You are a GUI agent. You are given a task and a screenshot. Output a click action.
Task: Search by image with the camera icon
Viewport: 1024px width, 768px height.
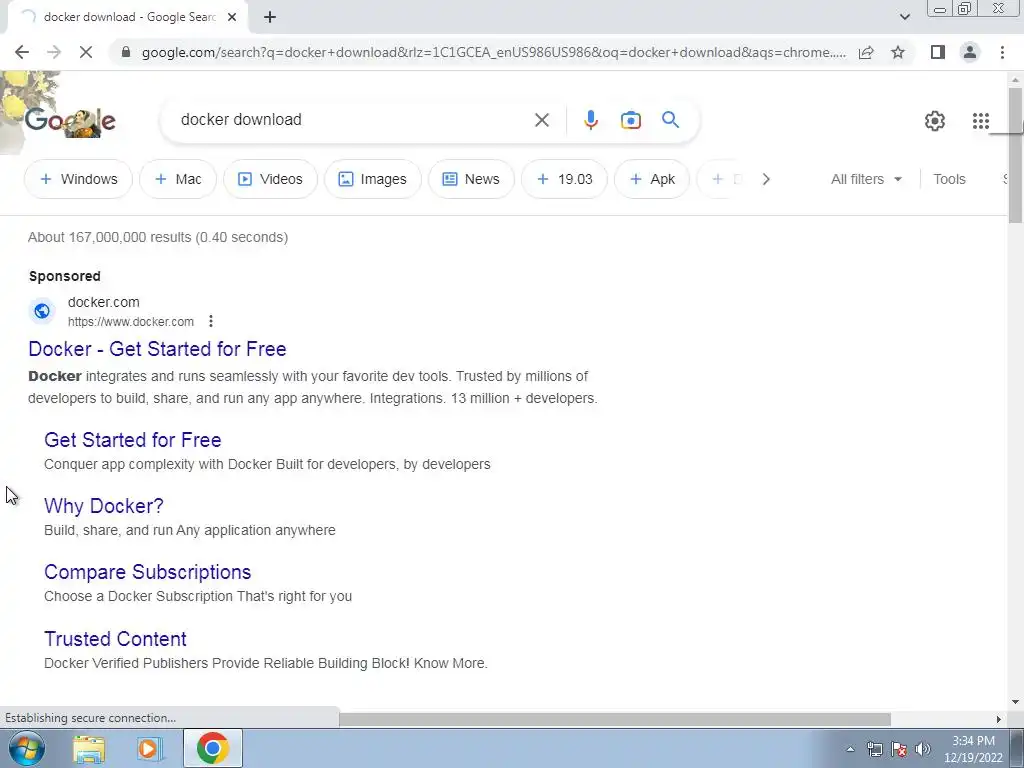pyautogui.click(x=630, y=120)
